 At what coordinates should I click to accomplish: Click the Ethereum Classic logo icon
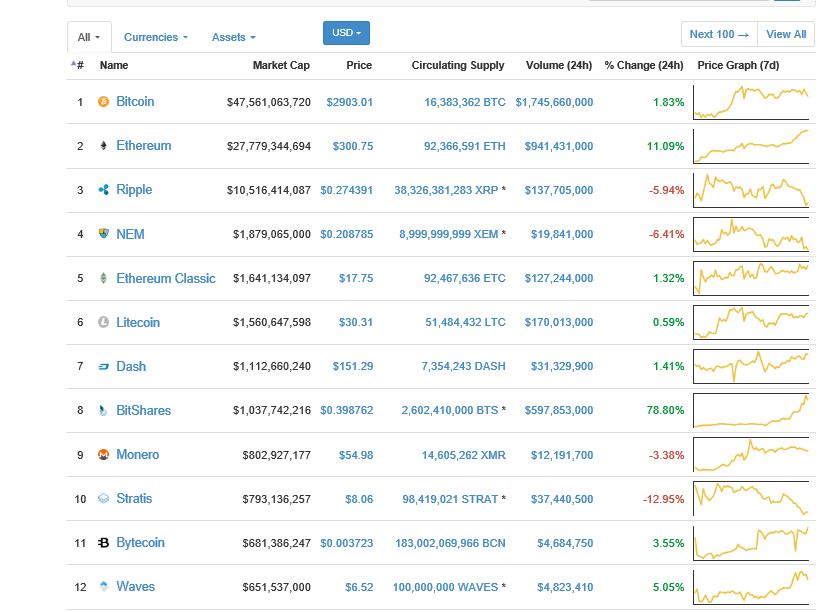(103, 278)
